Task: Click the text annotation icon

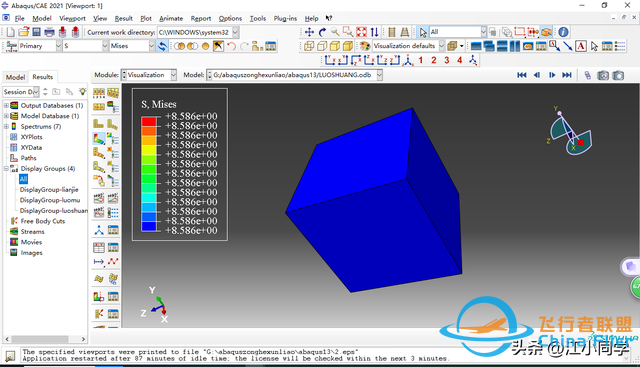Action: (x=581, y=46)
